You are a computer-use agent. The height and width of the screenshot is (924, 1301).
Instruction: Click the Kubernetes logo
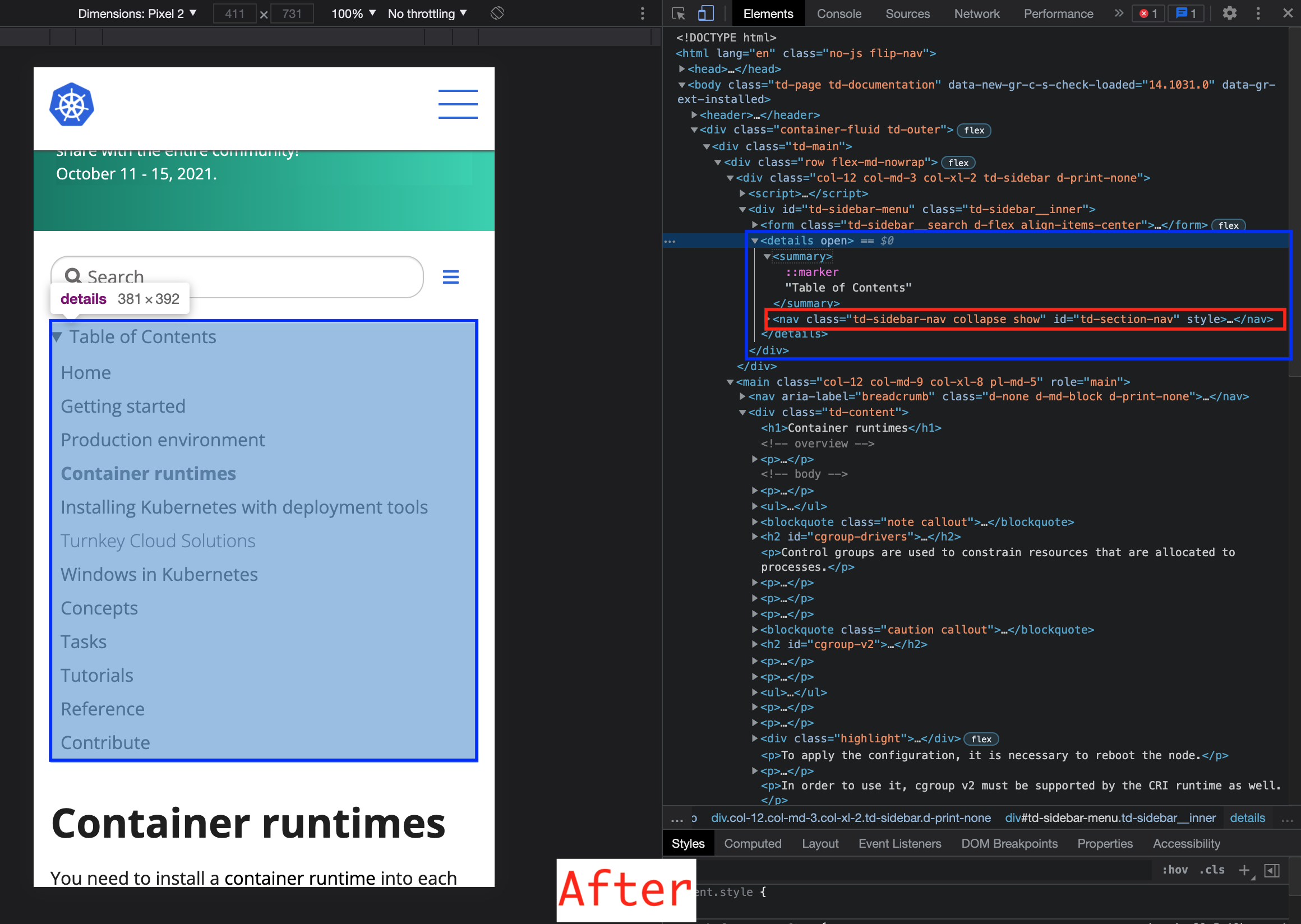(x=72, y=105)
